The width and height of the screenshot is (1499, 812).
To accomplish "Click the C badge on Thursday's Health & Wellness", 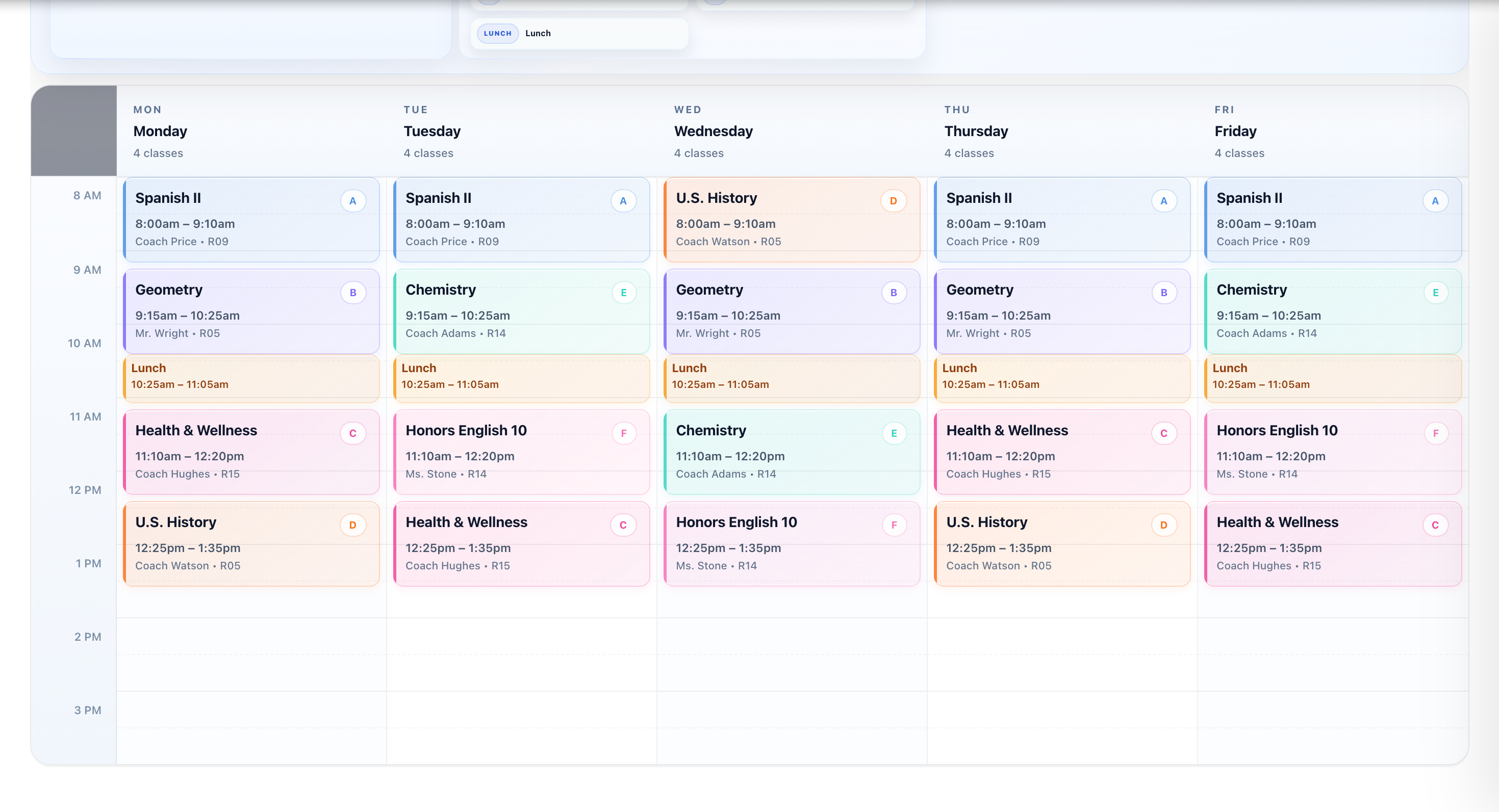I will click(x=1164, y=434).
